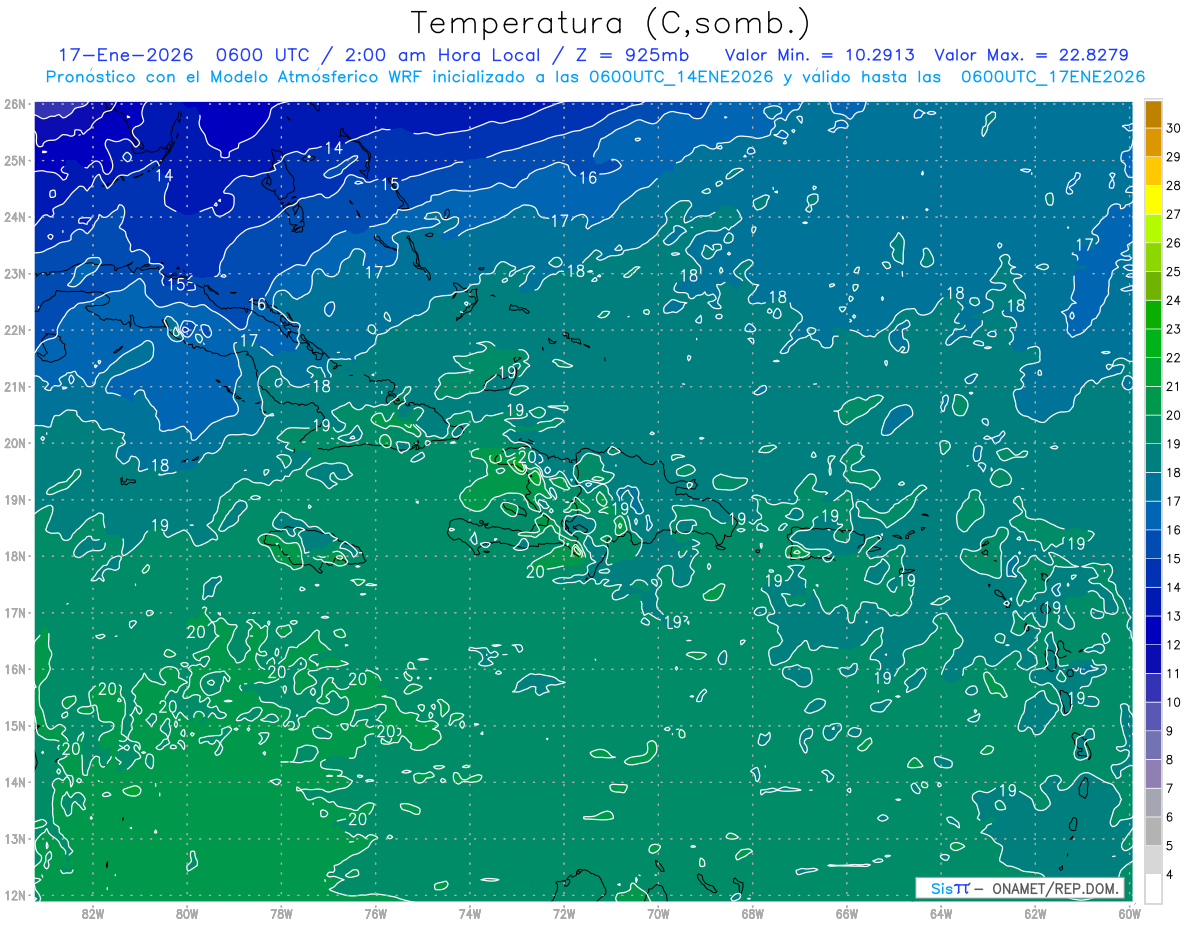Click the 62W longitude axis label

1035,913
